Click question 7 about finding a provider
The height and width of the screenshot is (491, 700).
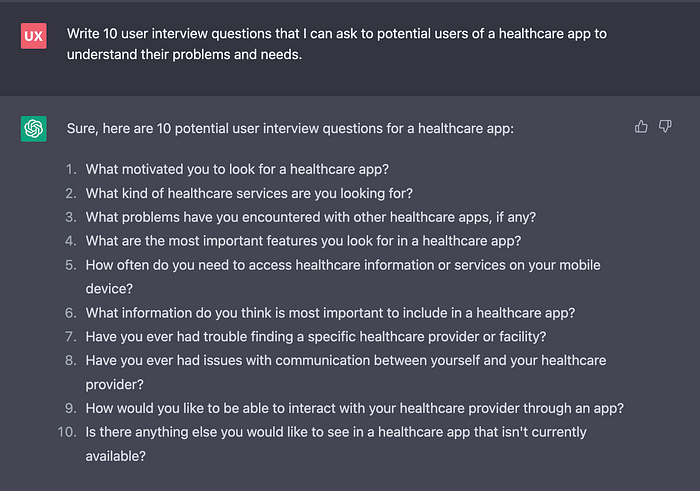(316, 337)
